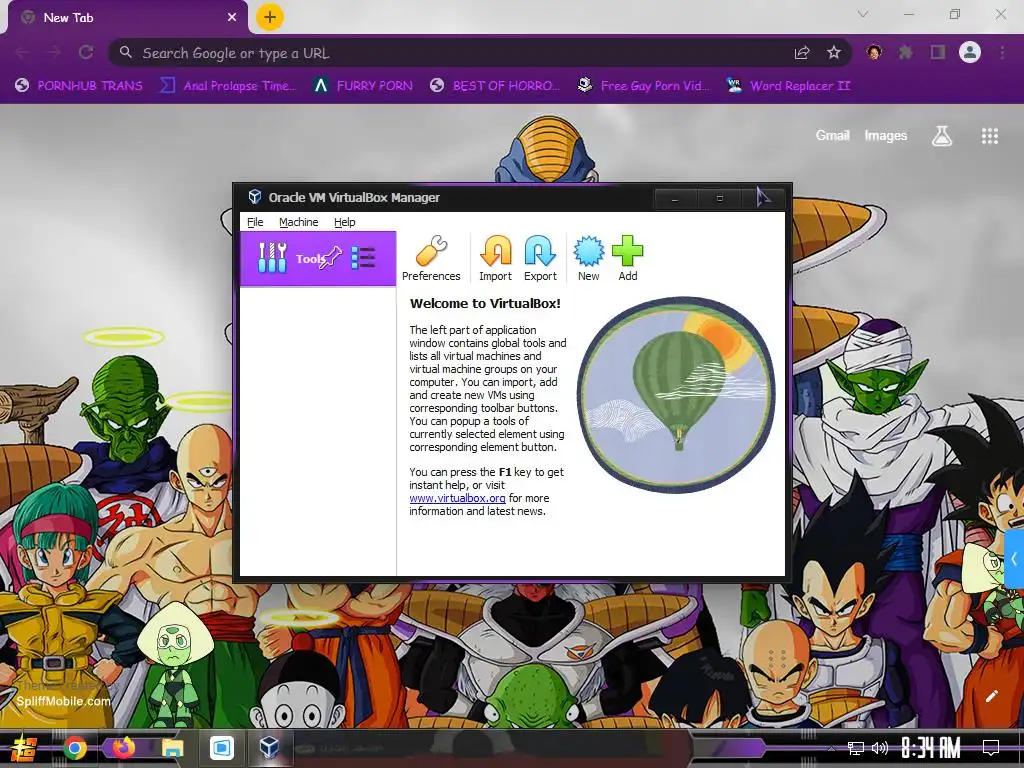
Task: Click the browser Forward arrow
Action: coord(54,53)
